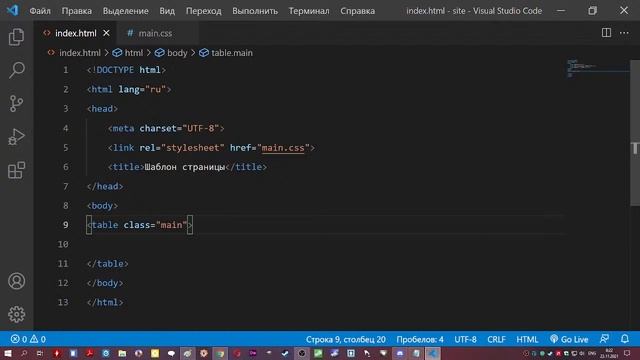Open File Explorer folder on taskbar
640x360 pixels.
click(122, 353)
